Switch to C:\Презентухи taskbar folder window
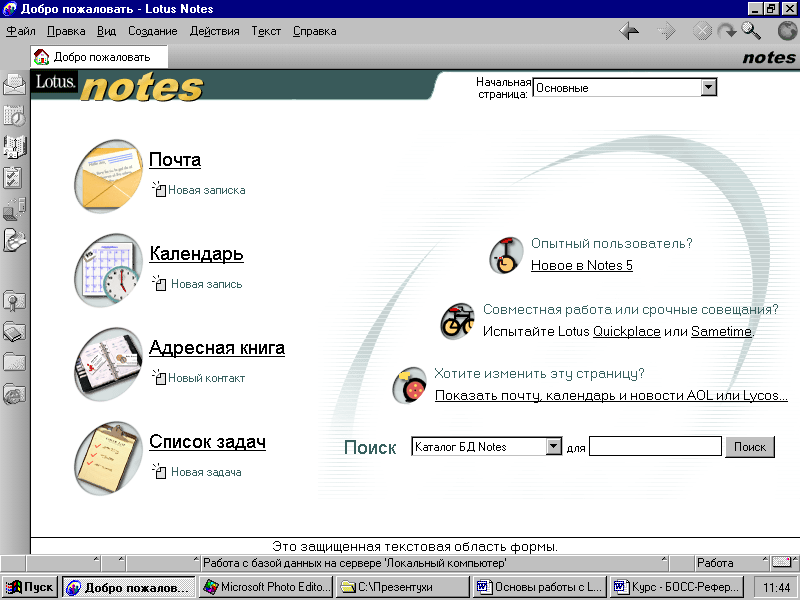This screenshot has height=600, width=800. coord(403,587)
